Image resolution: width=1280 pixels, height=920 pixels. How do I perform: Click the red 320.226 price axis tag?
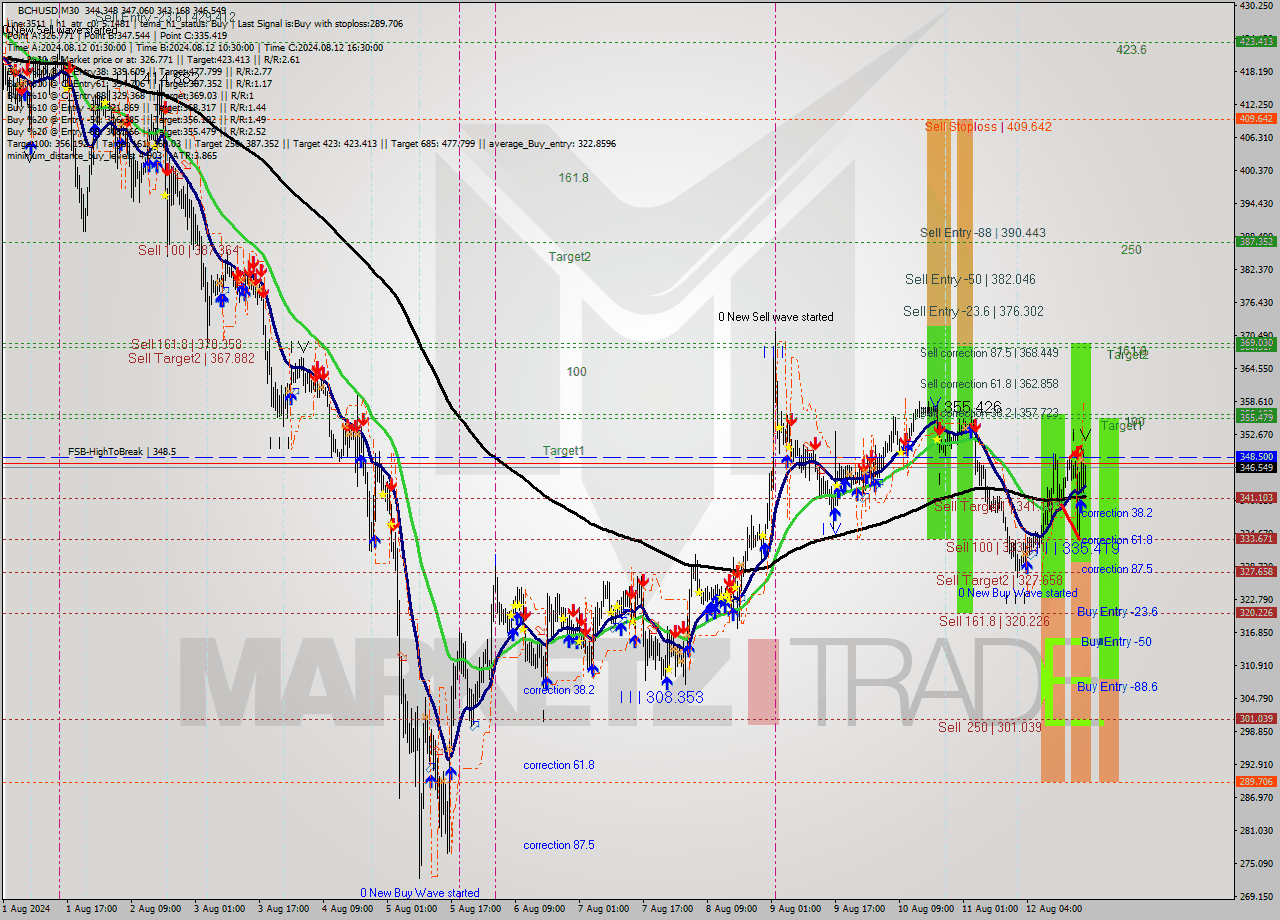(1257, 612)
